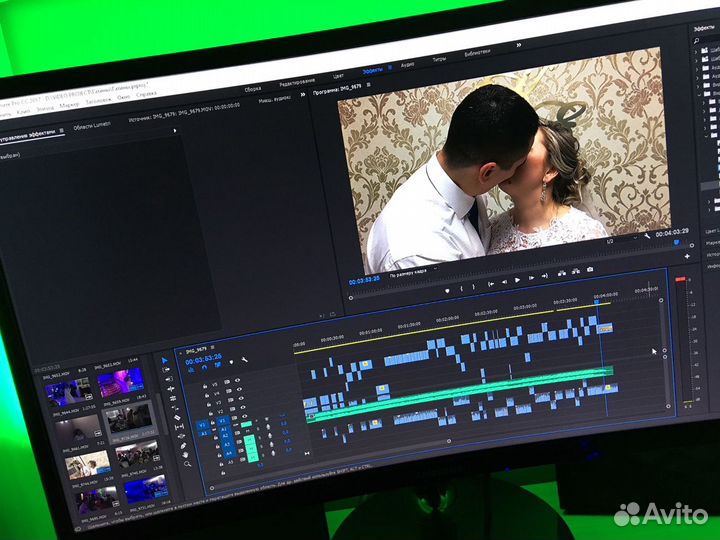720x540 pixels.
Task: Toggle insert sequences as nests button
Action: coord(191,370)
